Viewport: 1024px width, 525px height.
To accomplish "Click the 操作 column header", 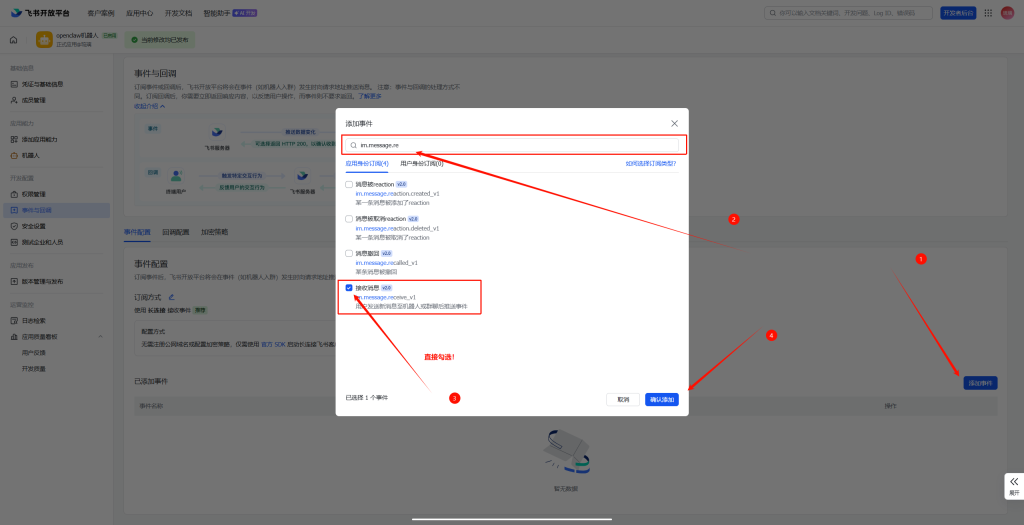I will (890, 406).
